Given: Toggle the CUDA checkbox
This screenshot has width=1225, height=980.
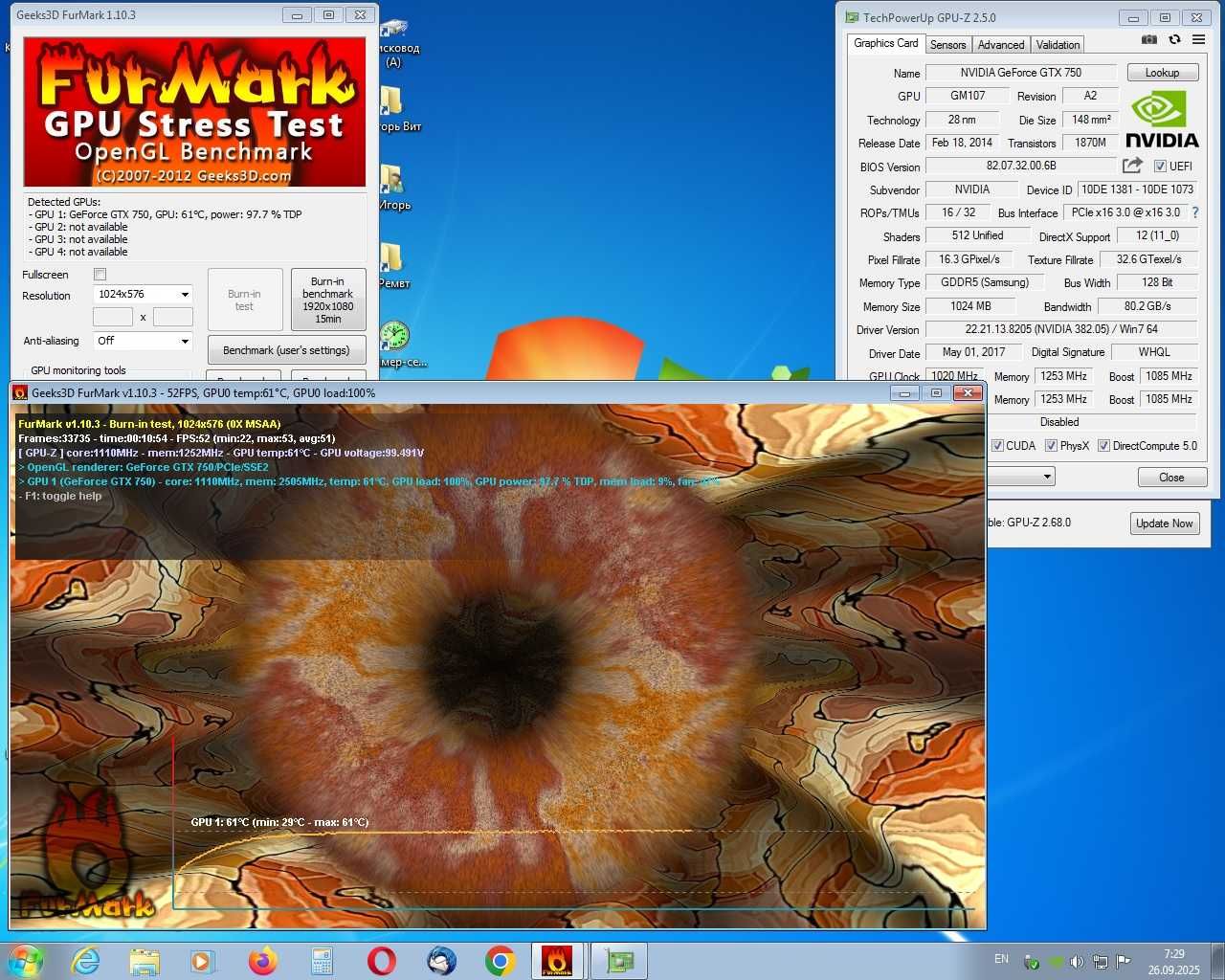Looking at the screenshot, I should click(997, 445).
